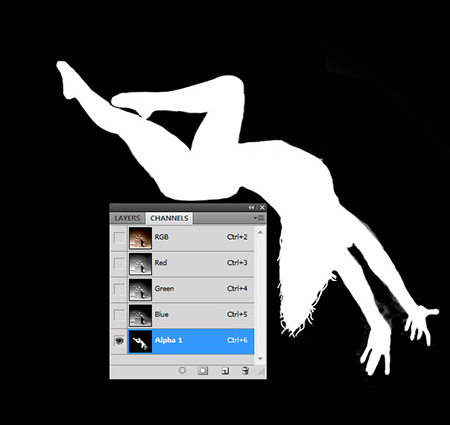Select the 'RGB' channel name

162,237
